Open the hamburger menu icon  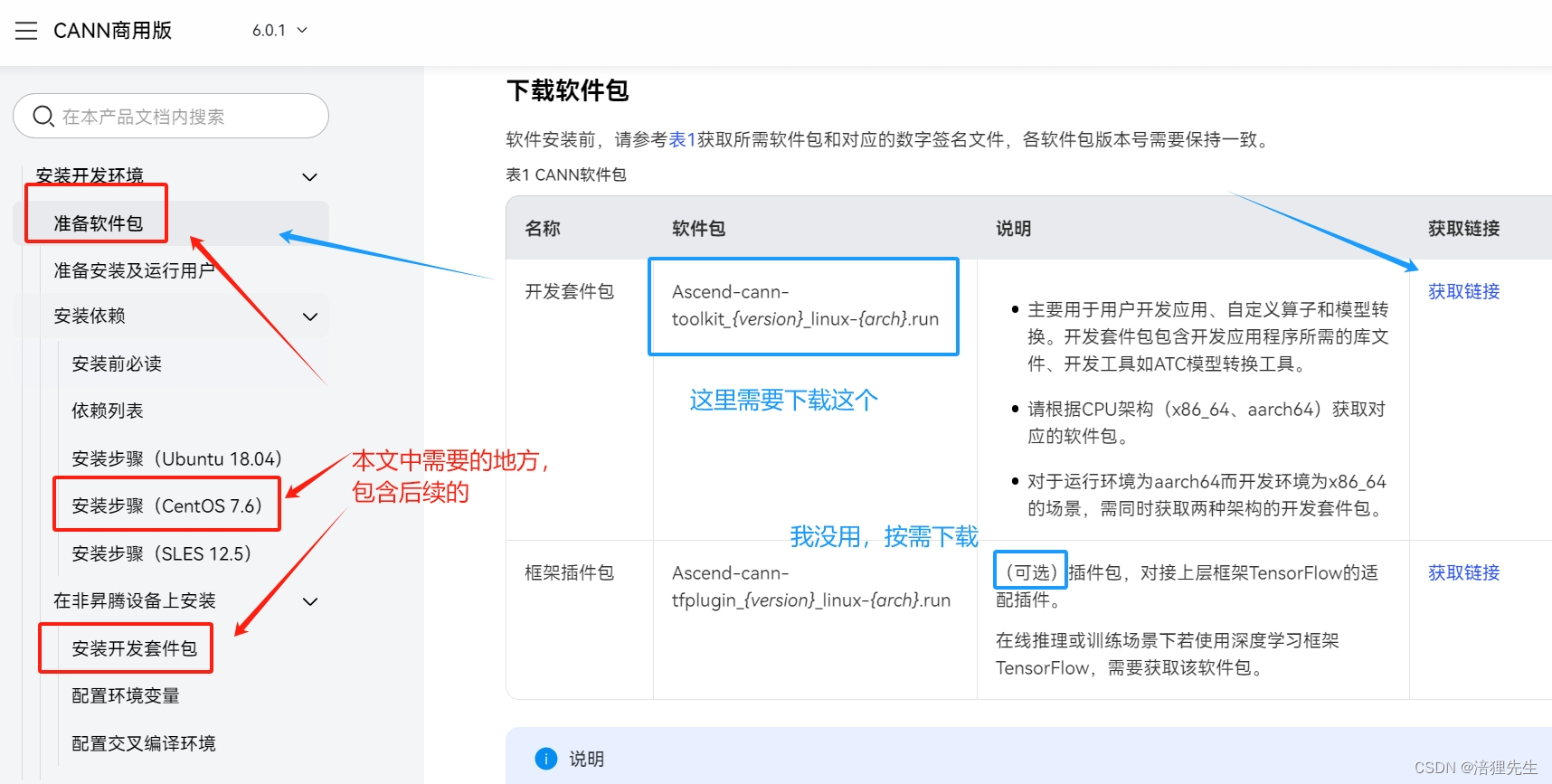pos(26,31)
